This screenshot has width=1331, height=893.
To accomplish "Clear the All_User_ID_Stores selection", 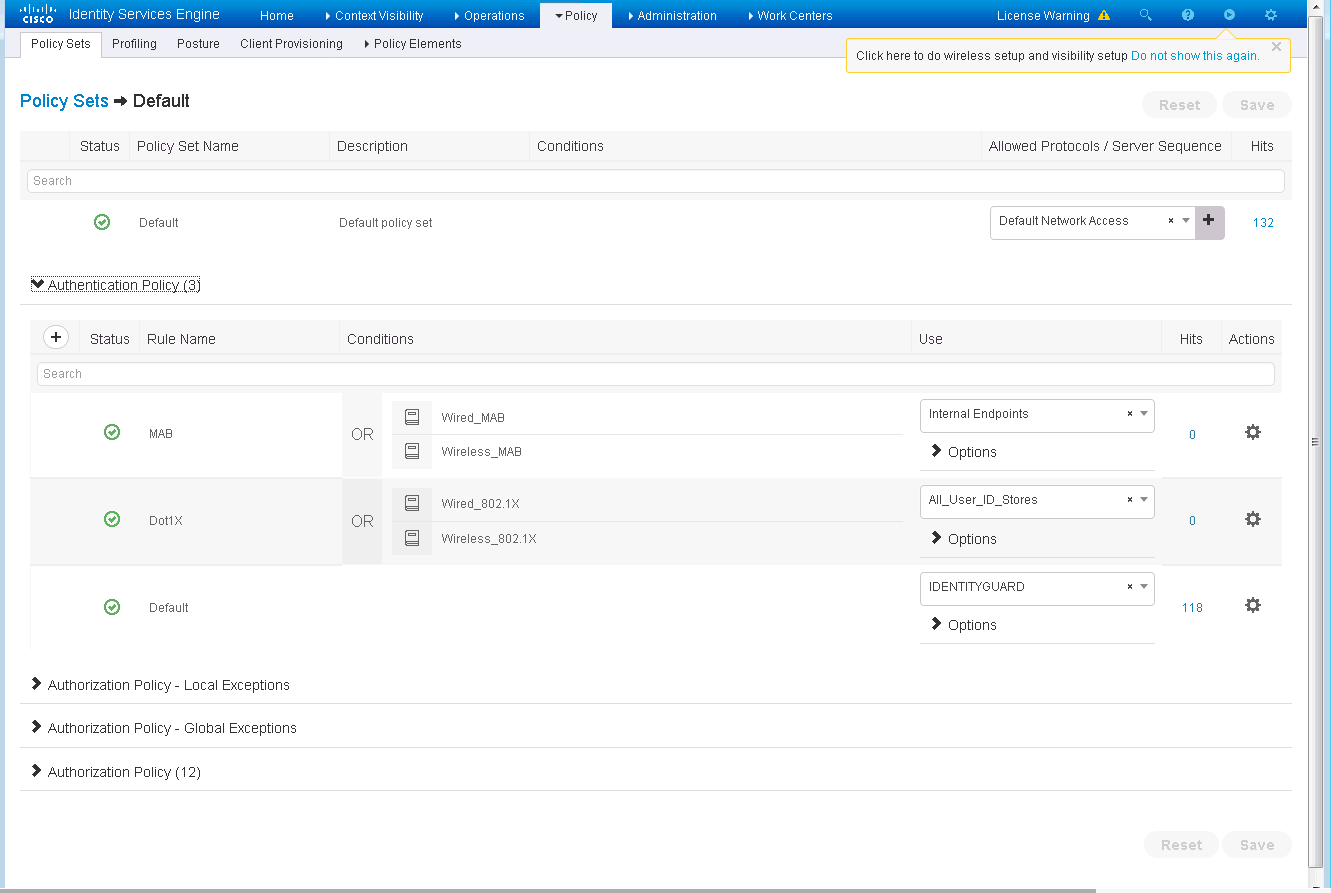I will tap(1130, 500).
